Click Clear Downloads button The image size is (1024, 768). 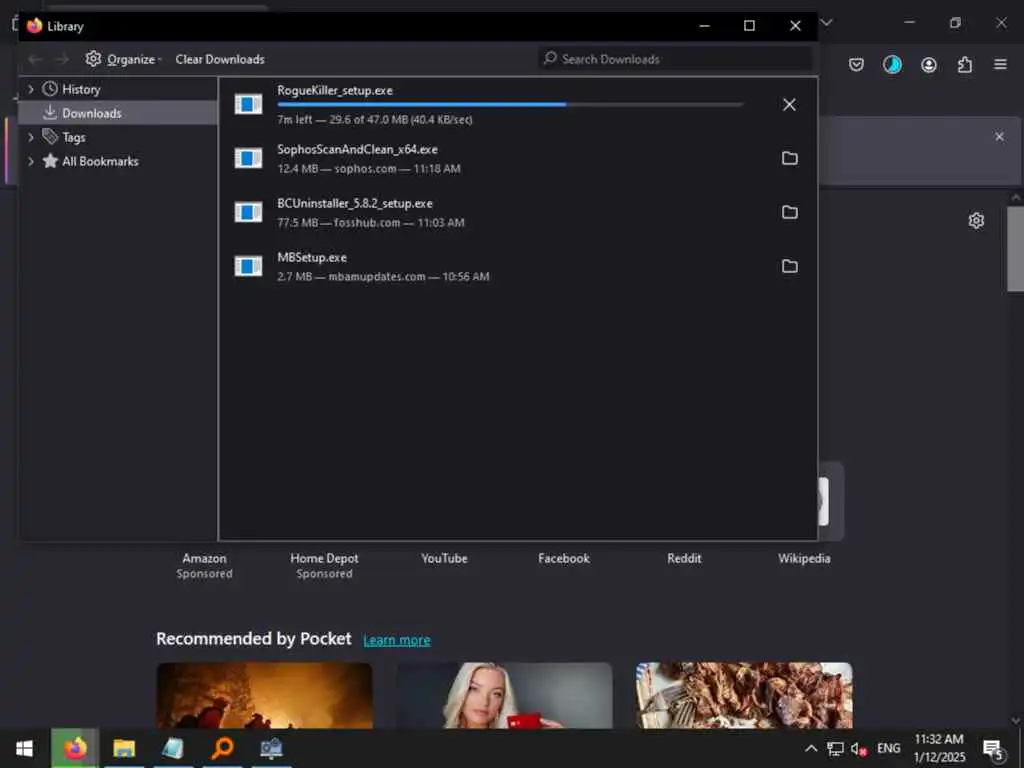[x=219, y=59]
